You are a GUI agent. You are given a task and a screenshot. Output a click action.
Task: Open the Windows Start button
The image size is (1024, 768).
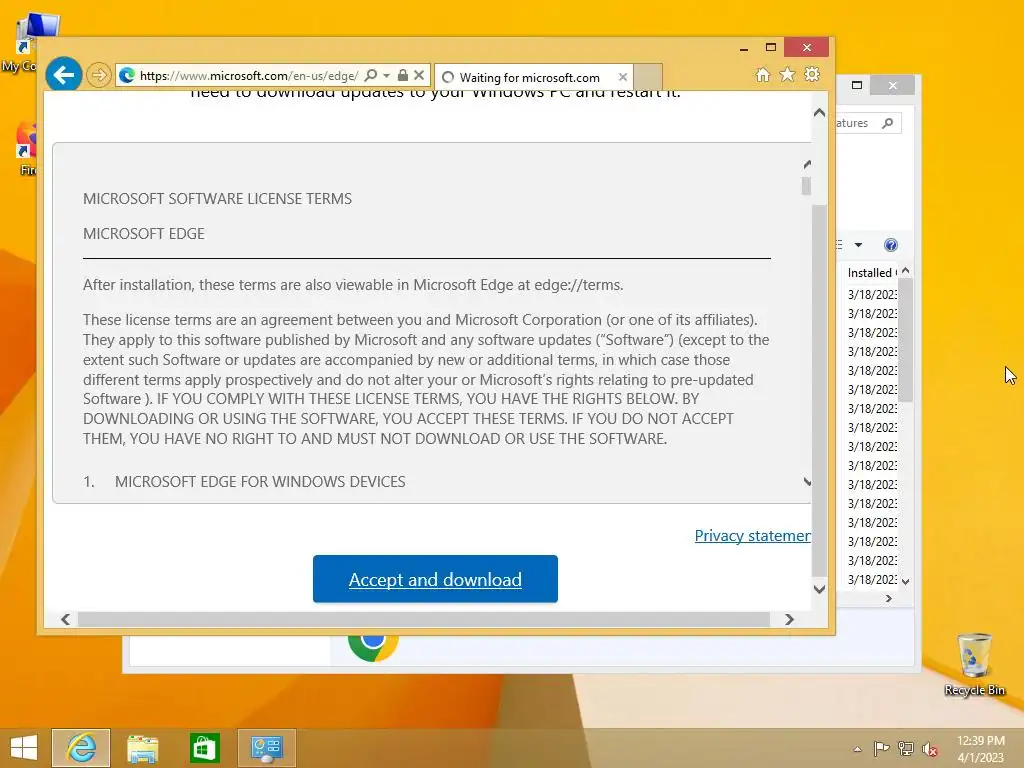pyautogui.click(x=24, y=748)
